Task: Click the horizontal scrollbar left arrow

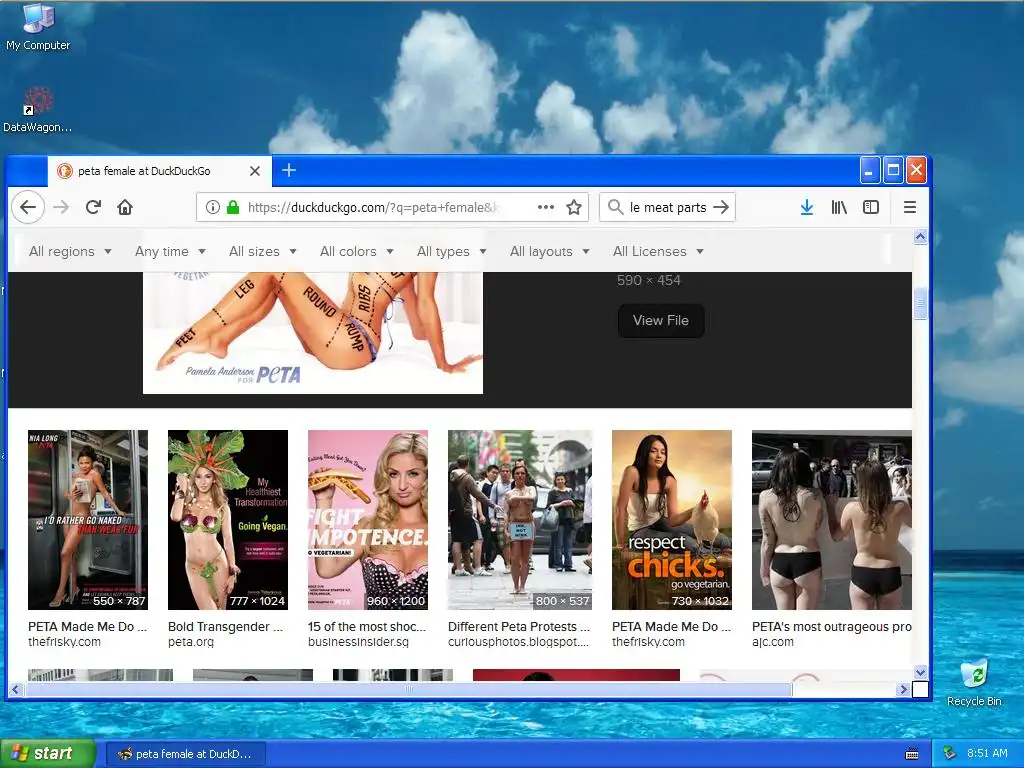Action: [x=16, y=689]
